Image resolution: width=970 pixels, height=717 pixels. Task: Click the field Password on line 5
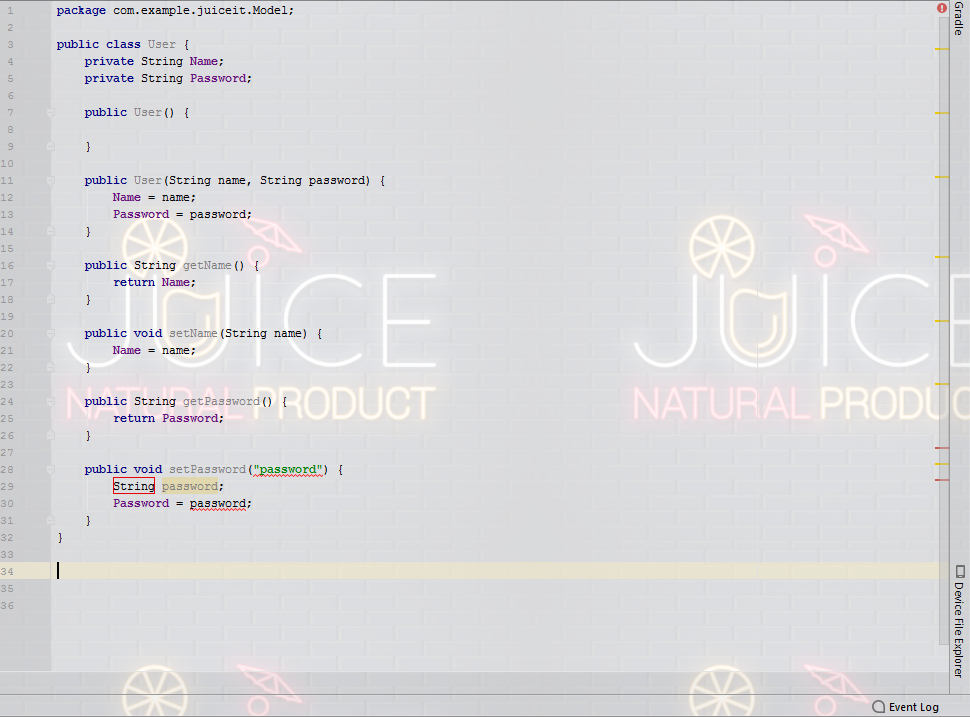click(218, 79)
